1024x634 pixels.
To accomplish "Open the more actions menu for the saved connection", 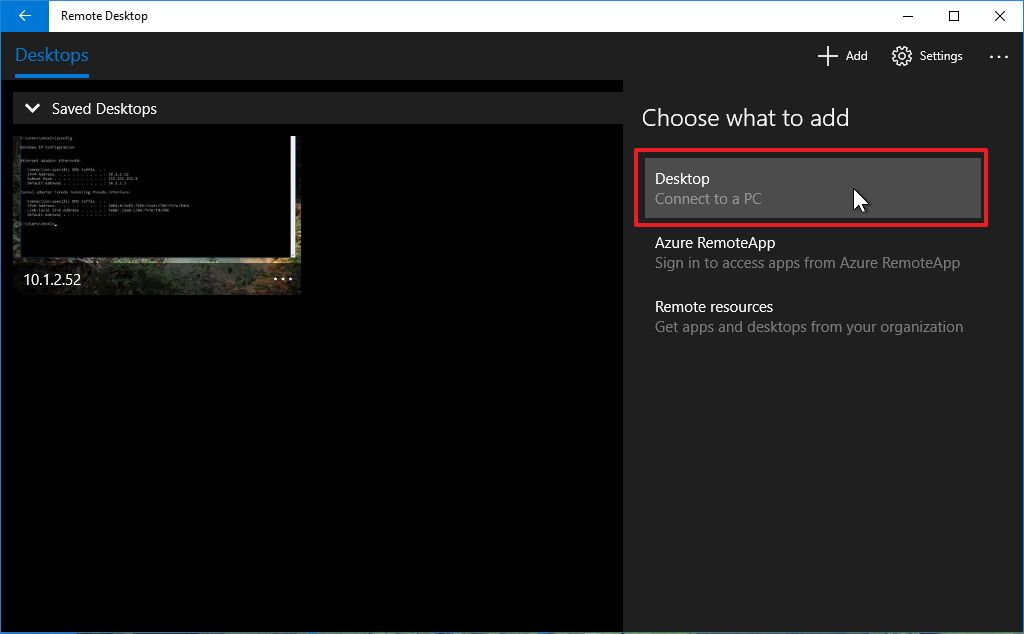I will pos(283,278).
